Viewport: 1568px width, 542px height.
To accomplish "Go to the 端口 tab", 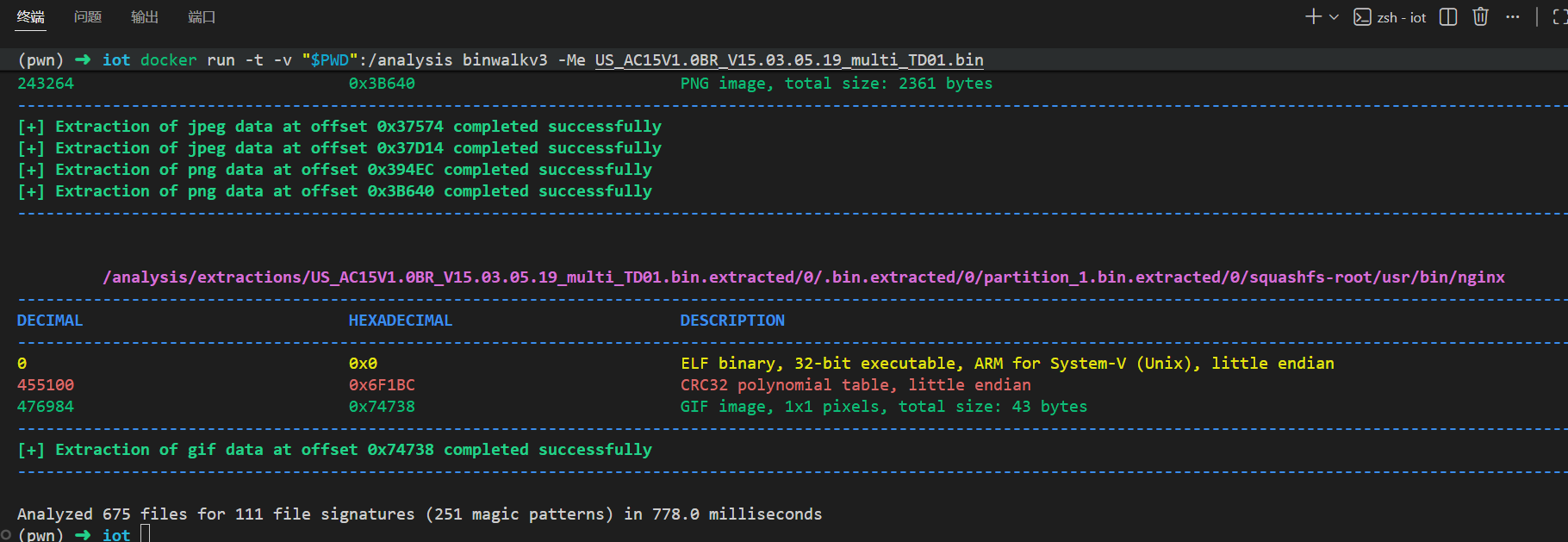I will (x=202, y=16).
